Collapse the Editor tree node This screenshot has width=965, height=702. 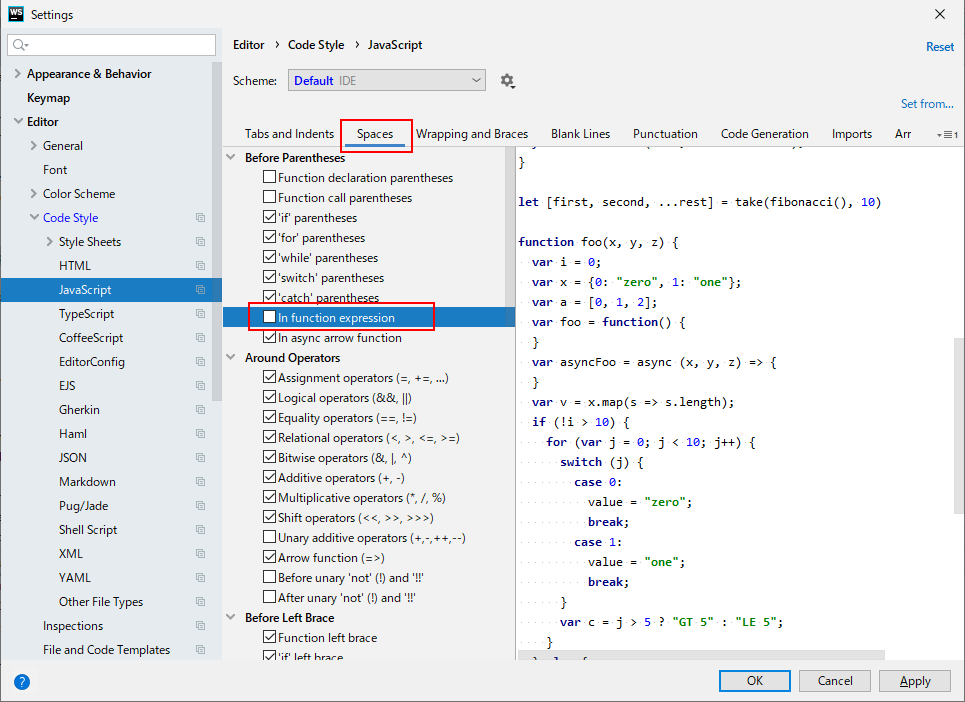click(x=18, y=121)
